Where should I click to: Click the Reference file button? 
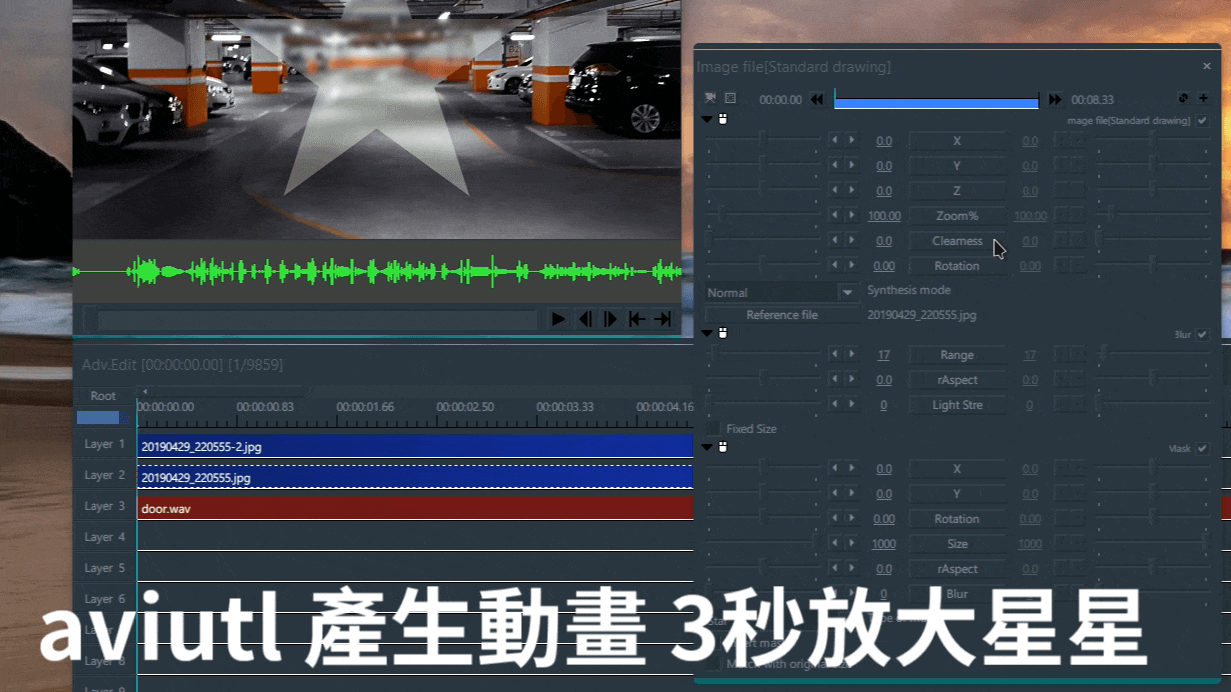coord(782,315)
